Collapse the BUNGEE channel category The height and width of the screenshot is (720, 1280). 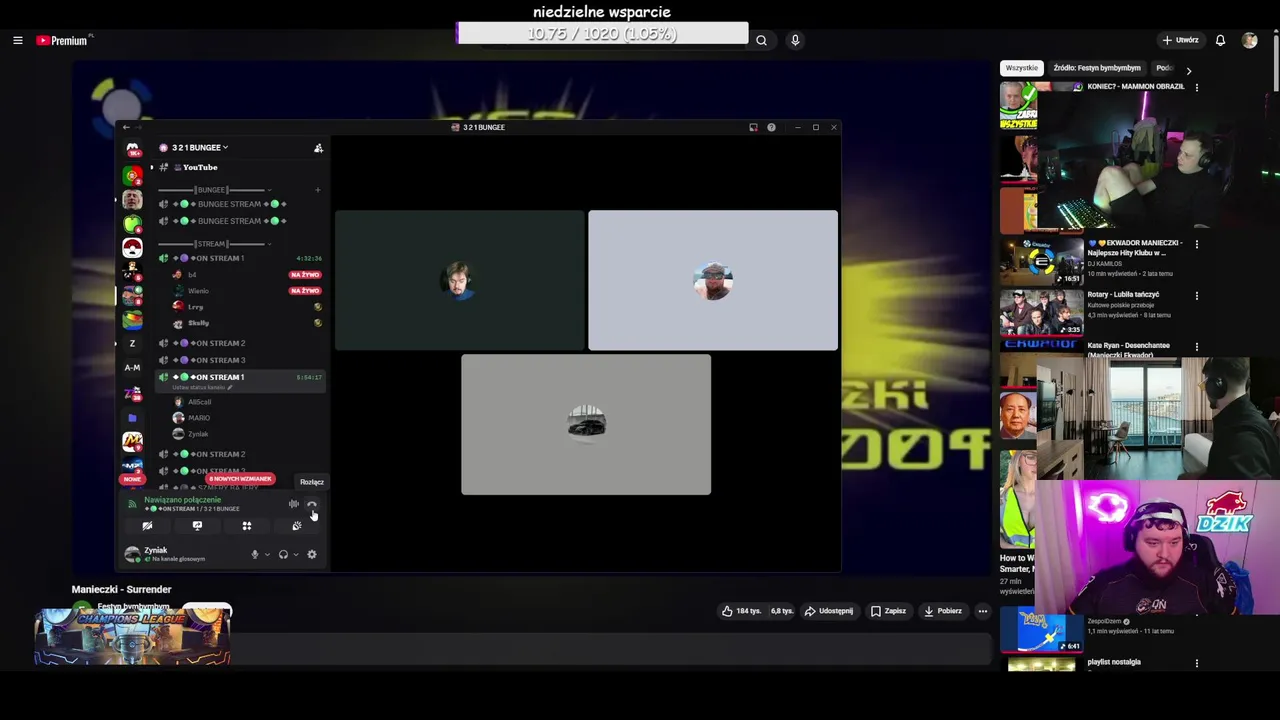click(212, 190)
